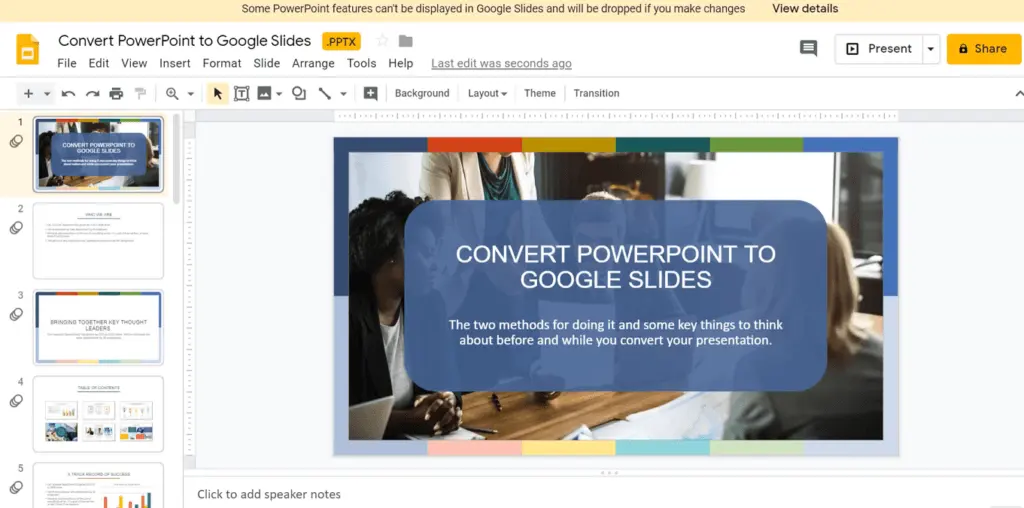This screenshot has width=1024, height=508.
Task: Open the Help menu
Action: [x=400, y=63]
